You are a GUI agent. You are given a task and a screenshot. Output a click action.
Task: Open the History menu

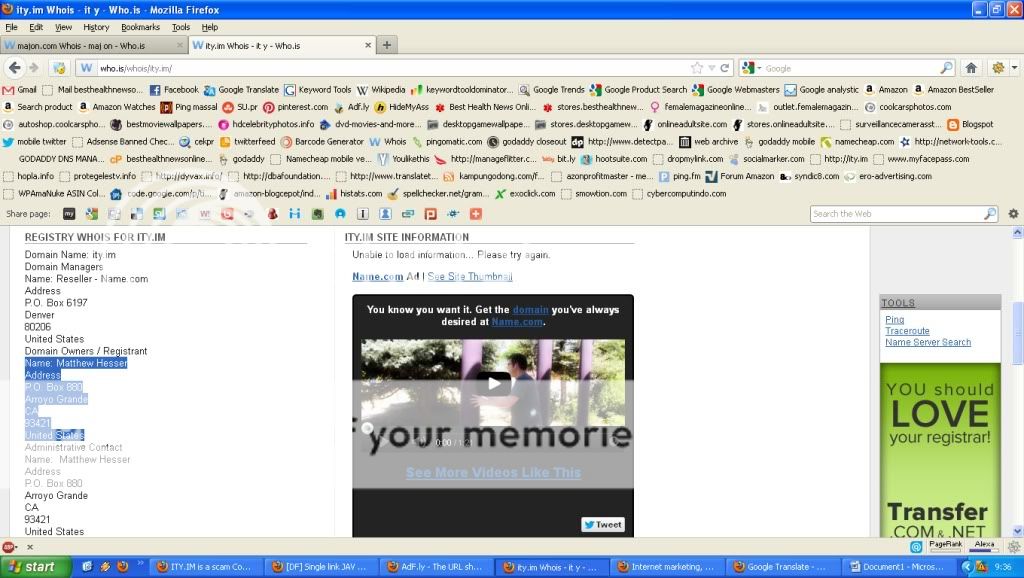click(x=96, y=27)
